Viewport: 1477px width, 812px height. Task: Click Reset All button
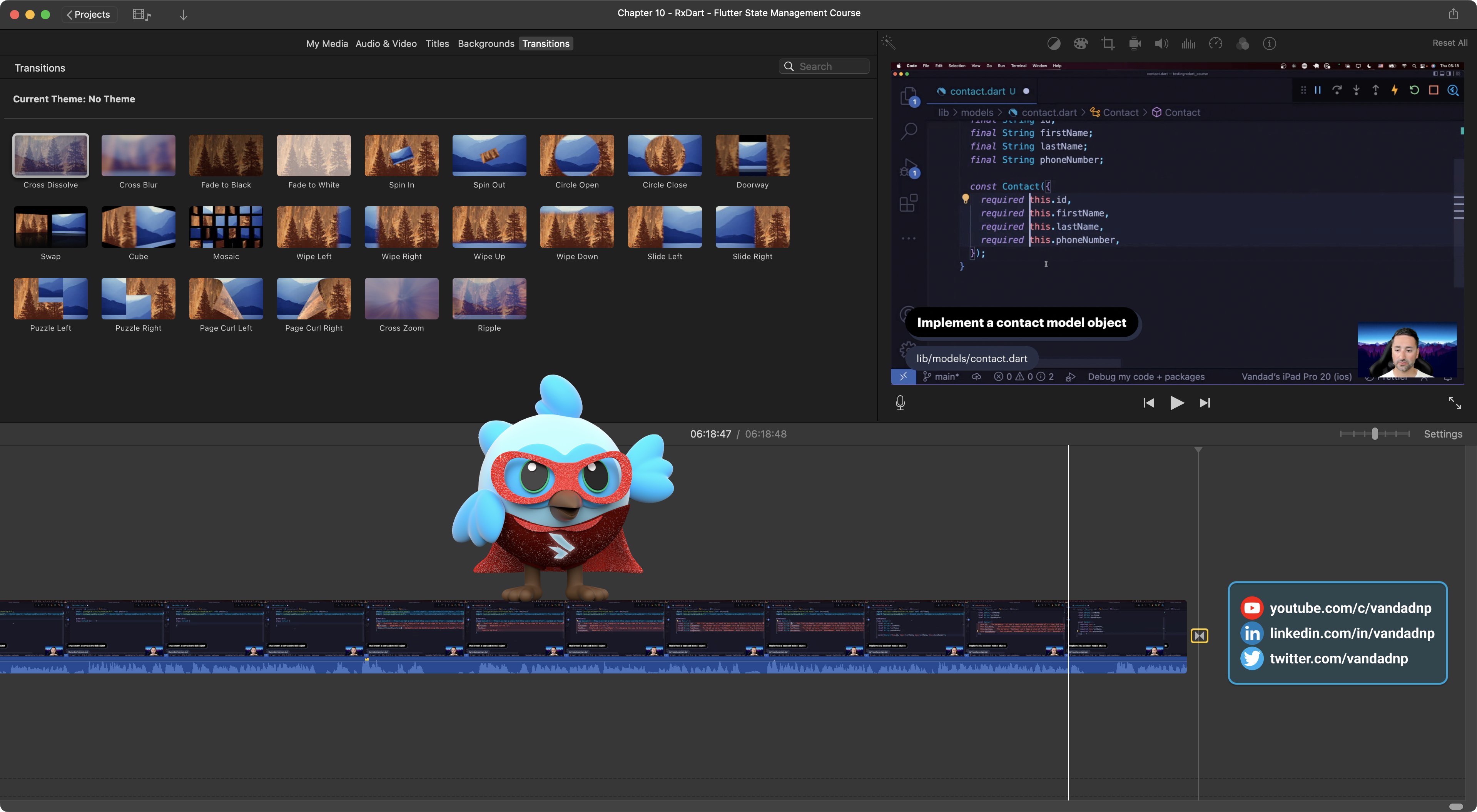click(1449, 43)
